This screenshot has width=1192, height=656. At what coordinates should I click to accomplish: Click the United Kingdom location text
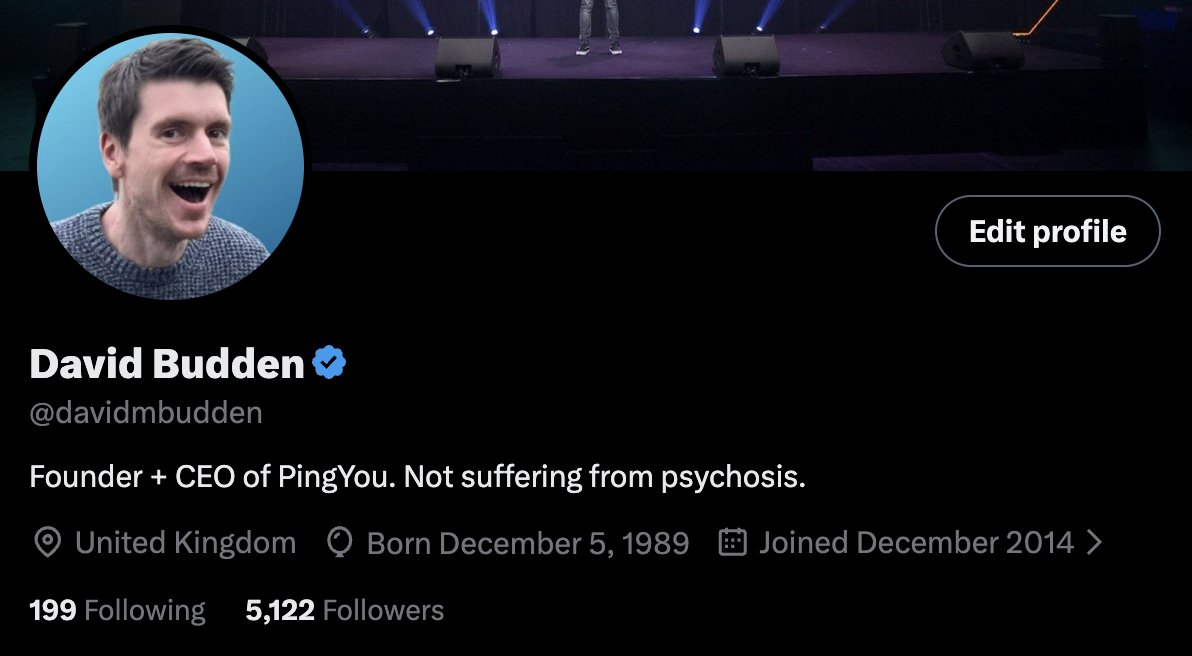click(185, 543)
